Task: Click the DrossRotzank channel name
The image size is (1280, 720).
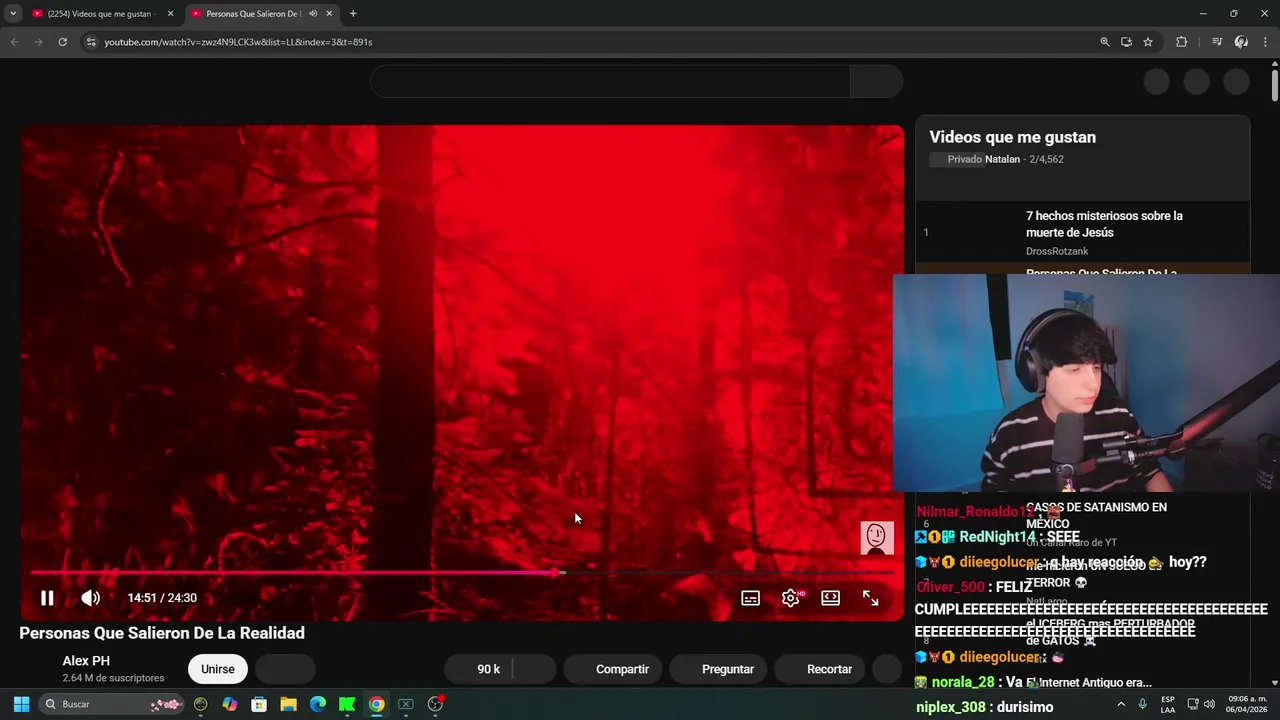Action: 1057,251
